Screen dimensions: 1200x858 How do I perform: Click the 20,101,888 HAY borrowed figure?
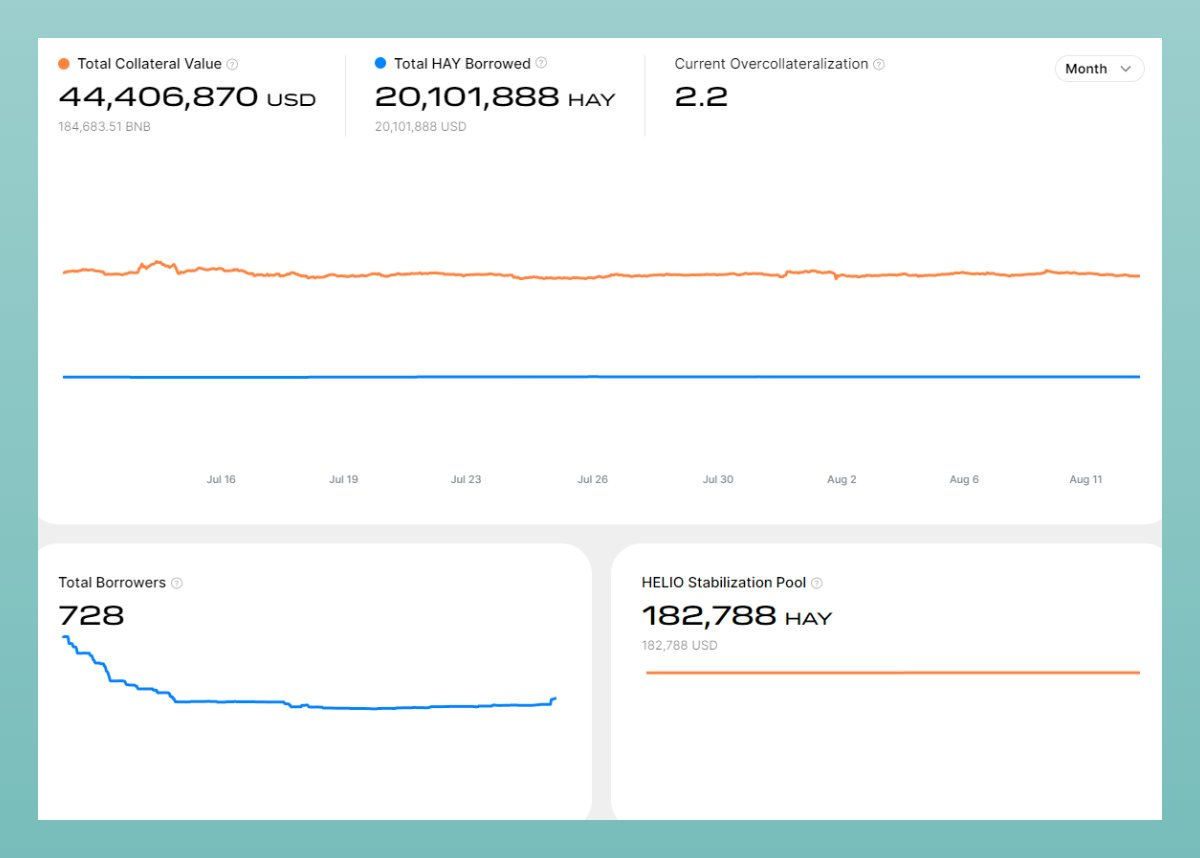(x=494, y=97)
